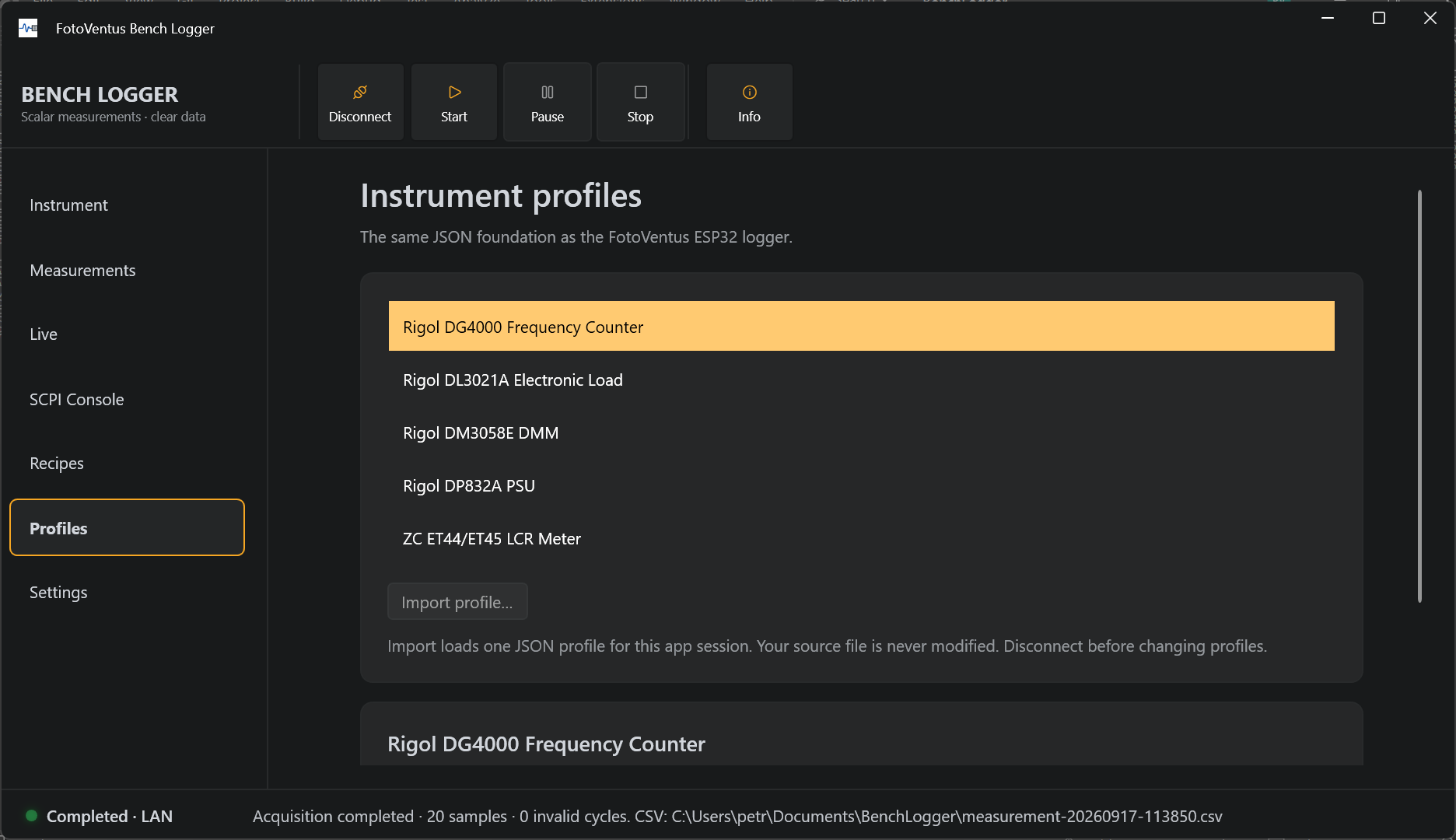Start acquisition with the play icon
Image resolution: width=1456 pixels, height=840 pixels.
pos(454,102)
